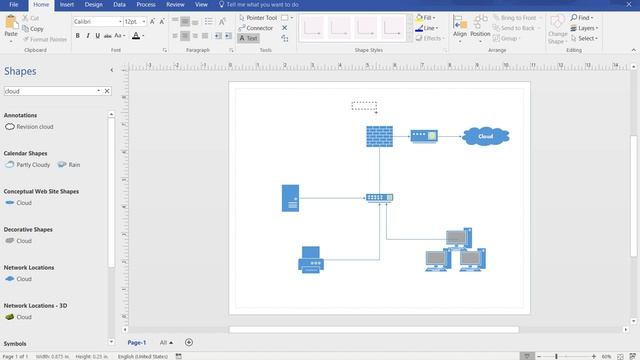This screenshot has width=640, height=360.
Task: Switch to the Insert tab
Action: 67,4
